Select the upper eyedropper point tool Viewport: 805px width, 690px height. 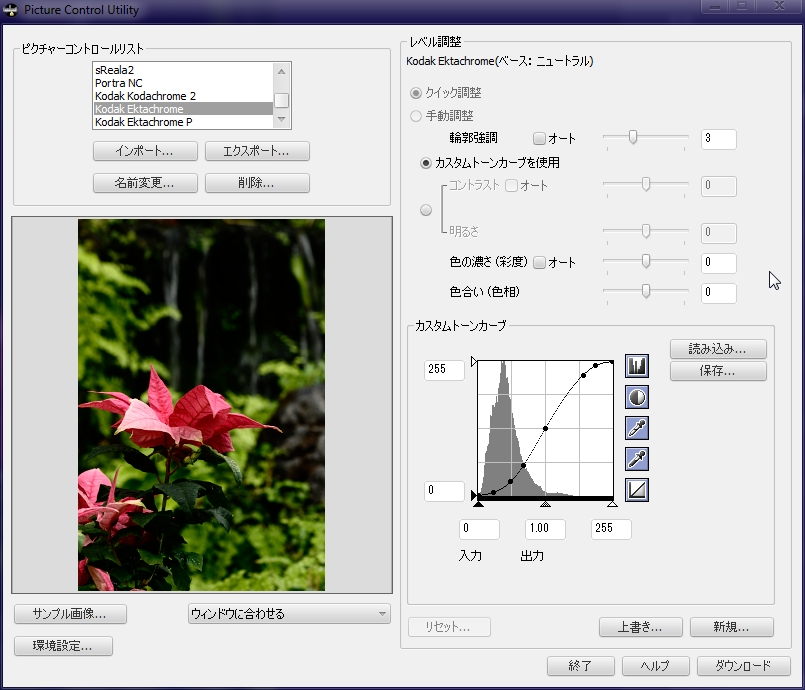[x=637, y=428]
